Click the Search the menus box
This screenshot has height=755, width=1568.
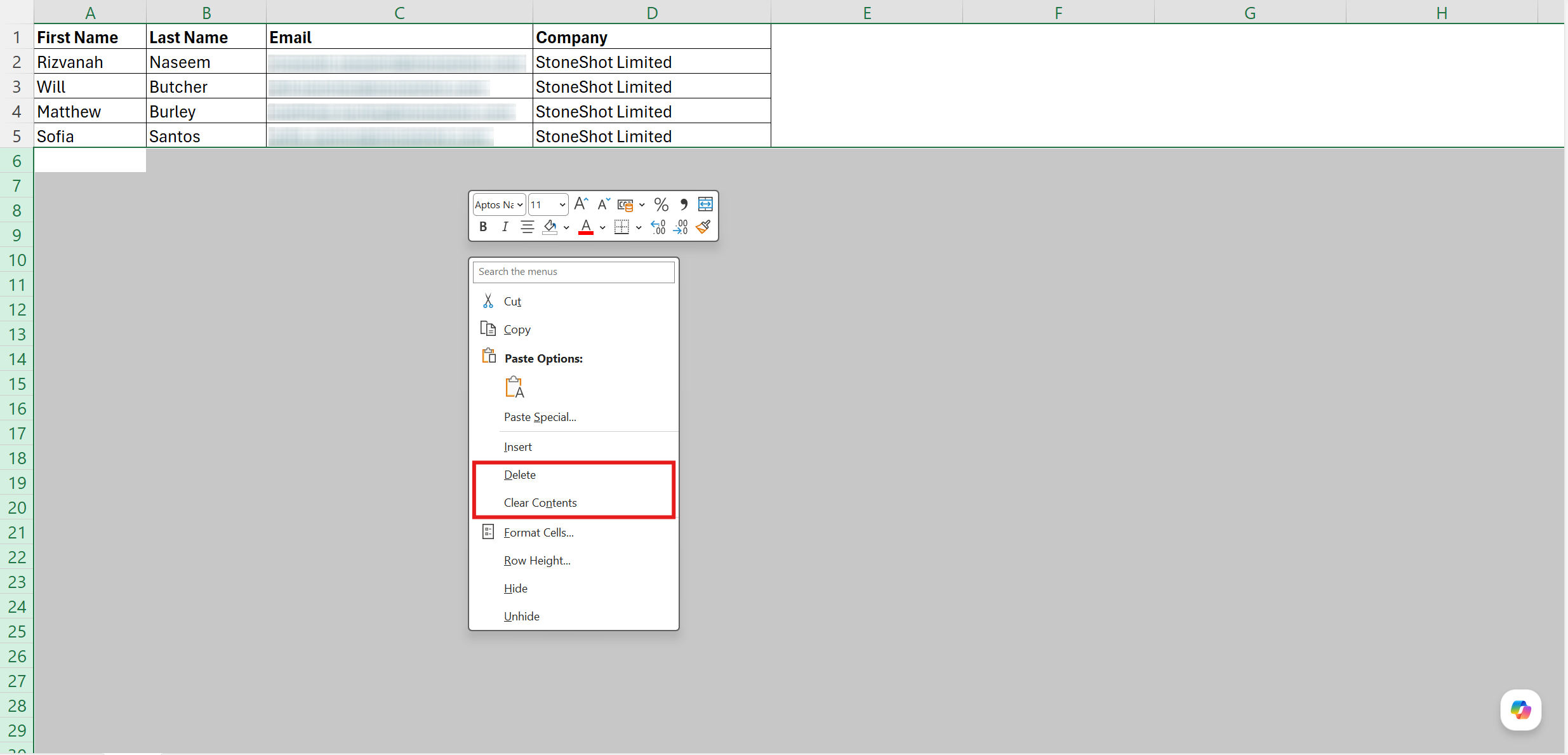click(x=573, y=272)
